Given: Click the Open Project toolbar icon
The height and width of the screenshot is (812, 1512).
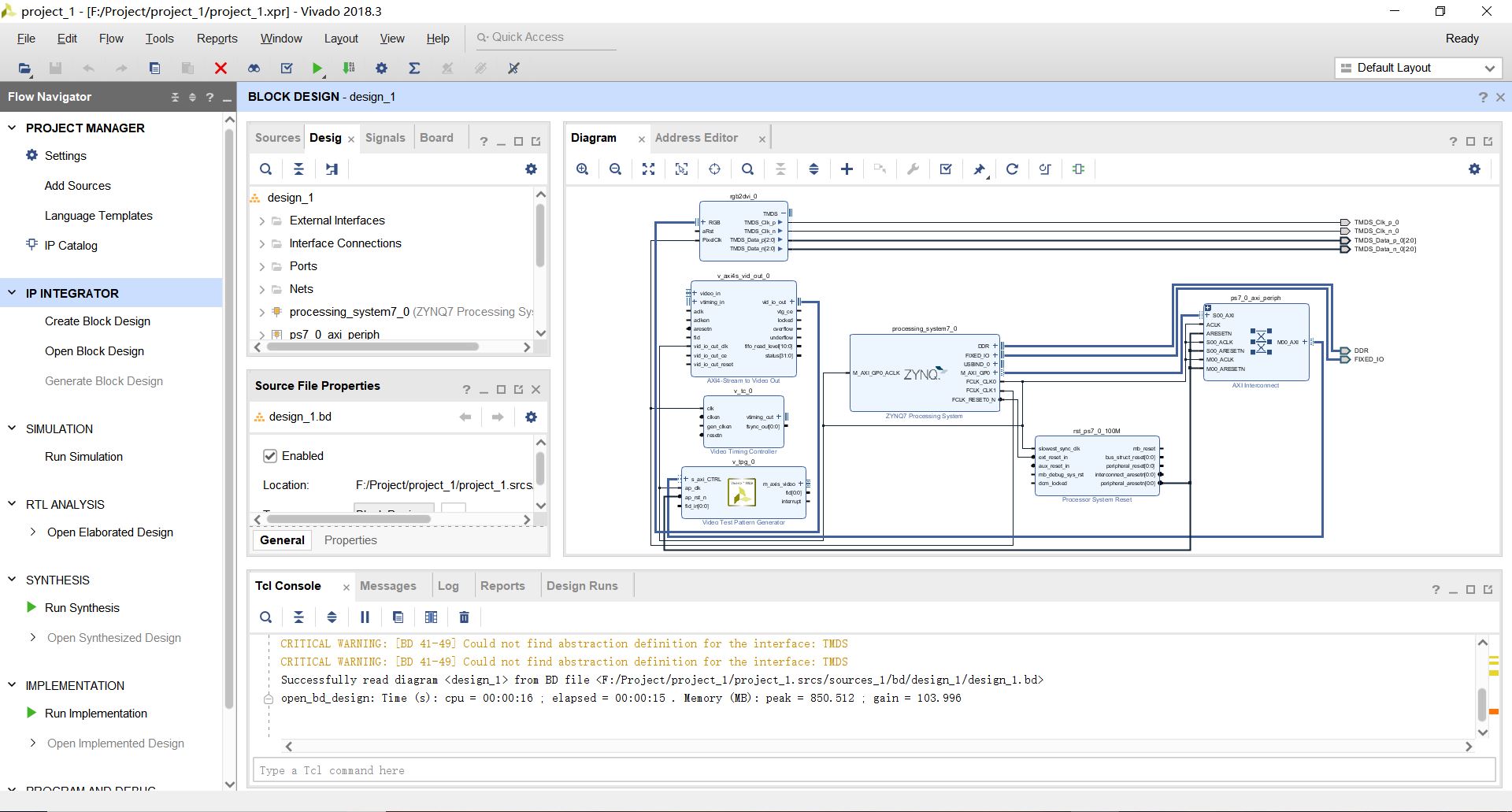Looking at the screenshot, I should [x=24, y=69].
